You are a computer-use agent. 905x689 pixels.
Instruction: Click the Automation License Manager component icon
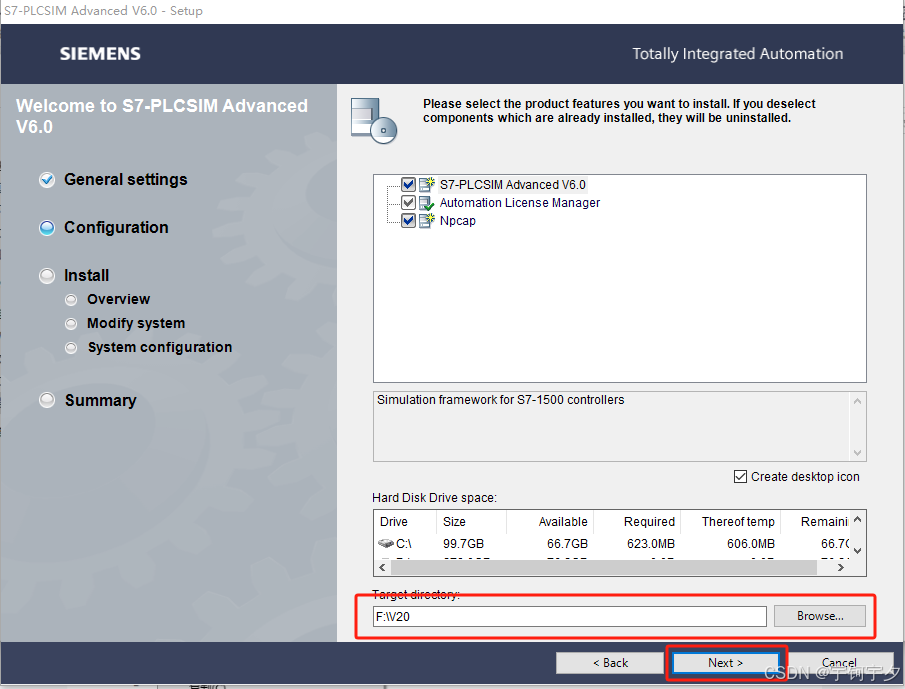tap(427, 203)
